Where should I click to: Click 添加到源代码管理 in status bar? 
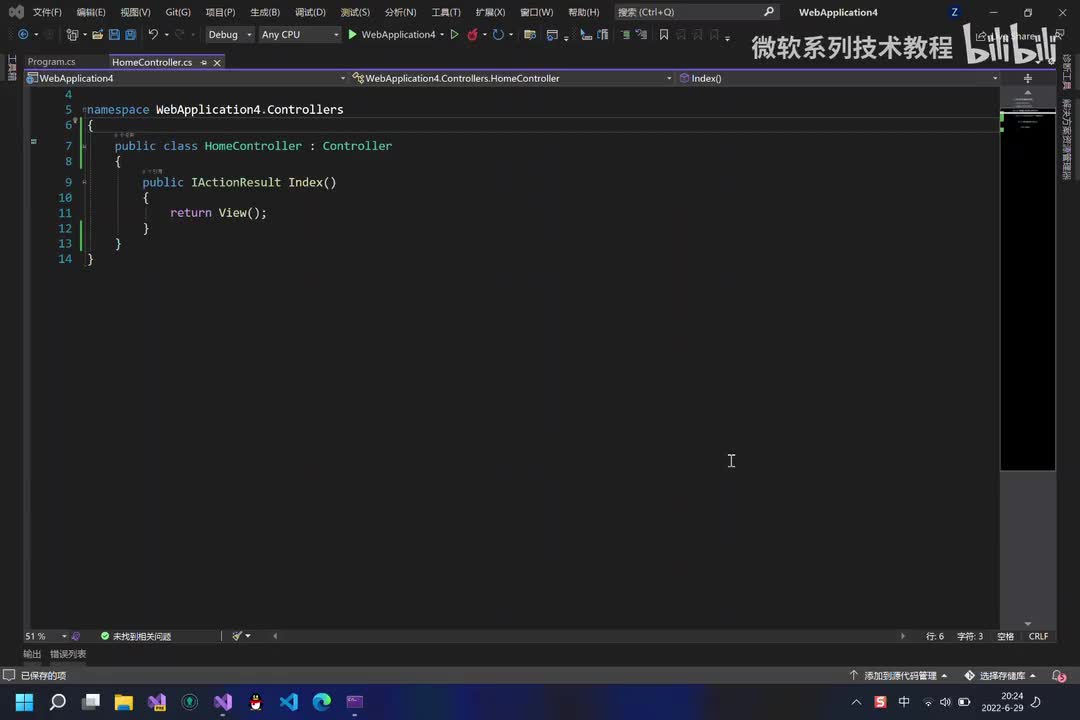pos(898,675)
